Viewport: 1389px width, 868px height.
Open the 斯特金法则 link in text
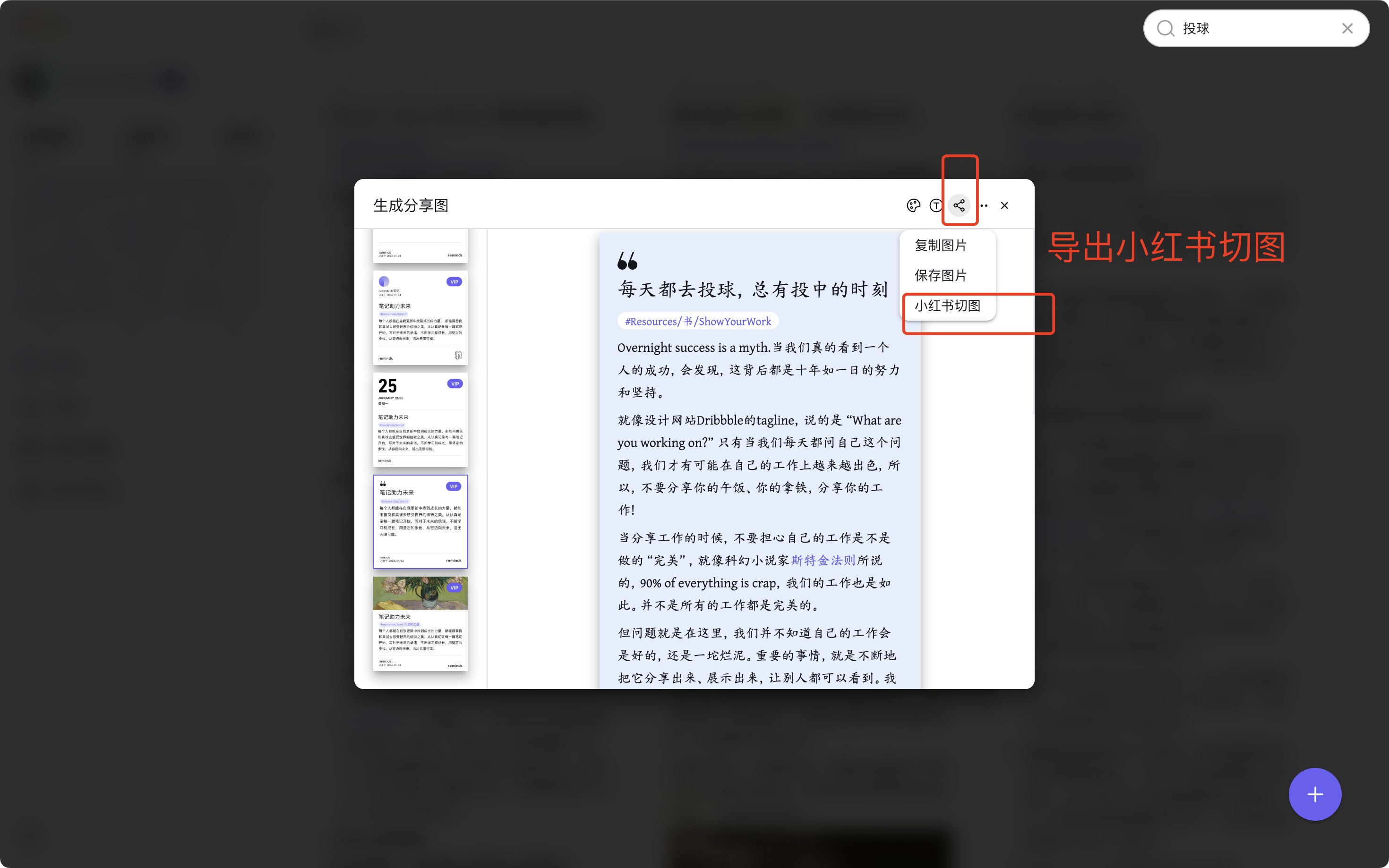[x=823, y=560]
